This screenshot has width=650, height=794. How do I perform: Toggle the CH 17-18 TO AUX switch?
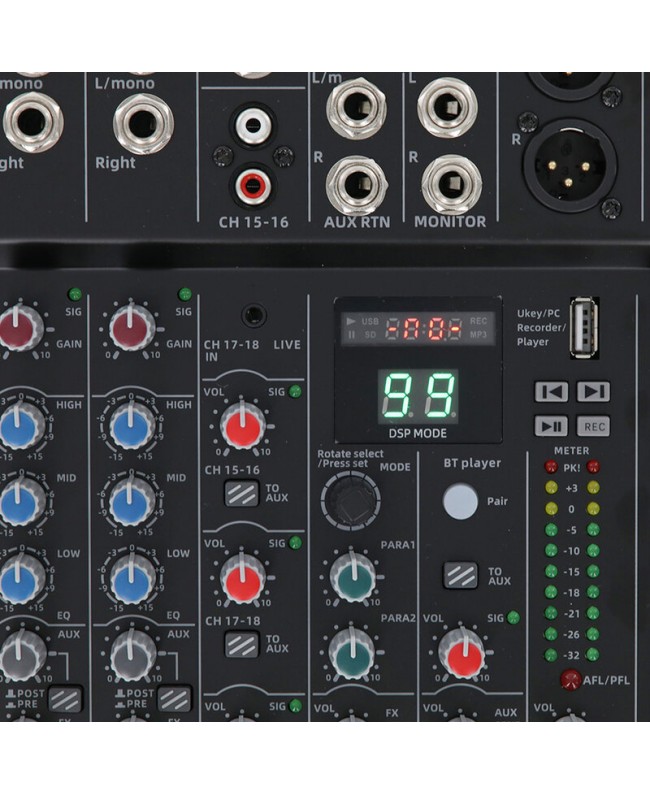coord(241,644)
